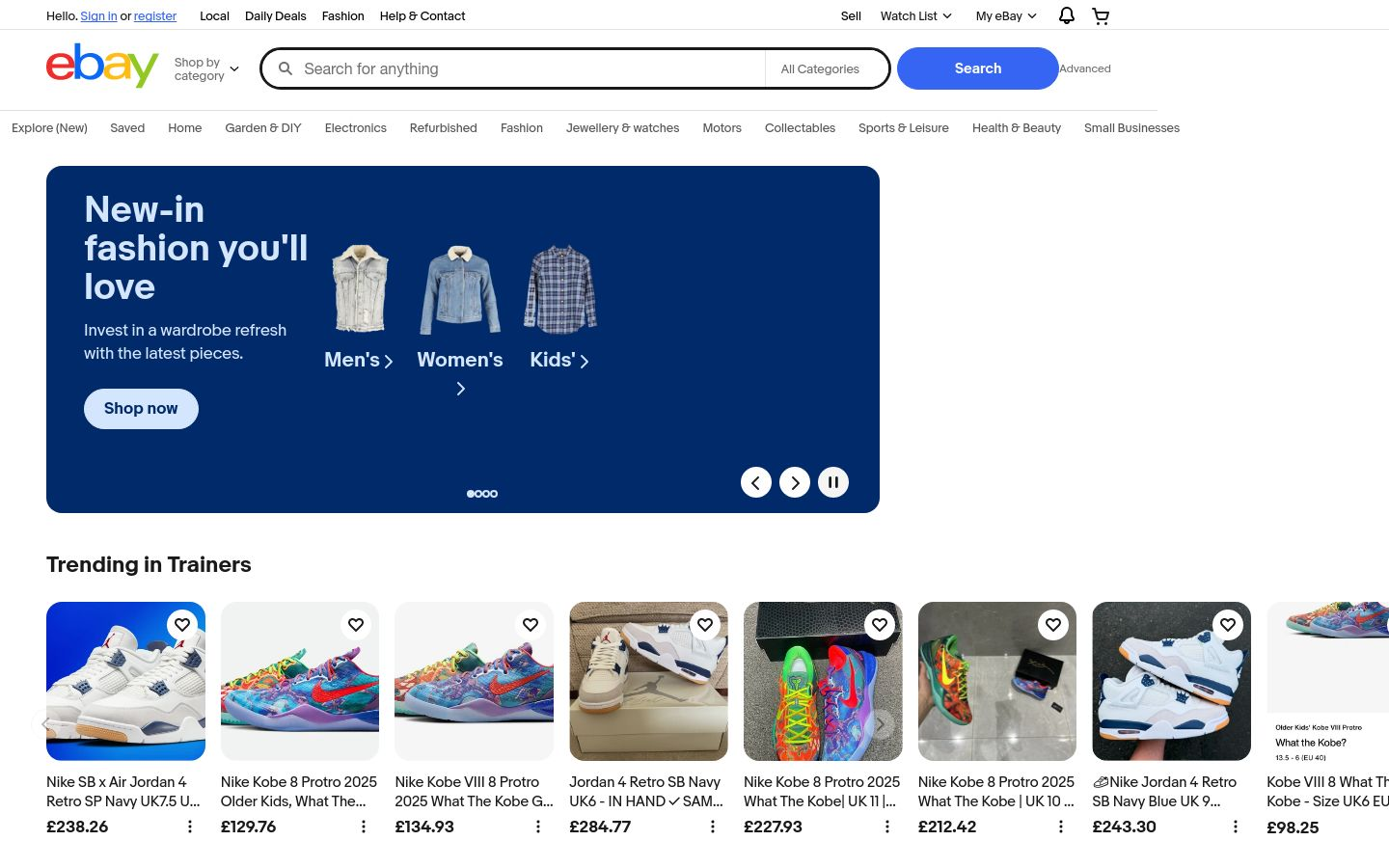
Task: Add Nike SB x Air Jordan 4 to watchlist
Action: (x=182, y=625)
